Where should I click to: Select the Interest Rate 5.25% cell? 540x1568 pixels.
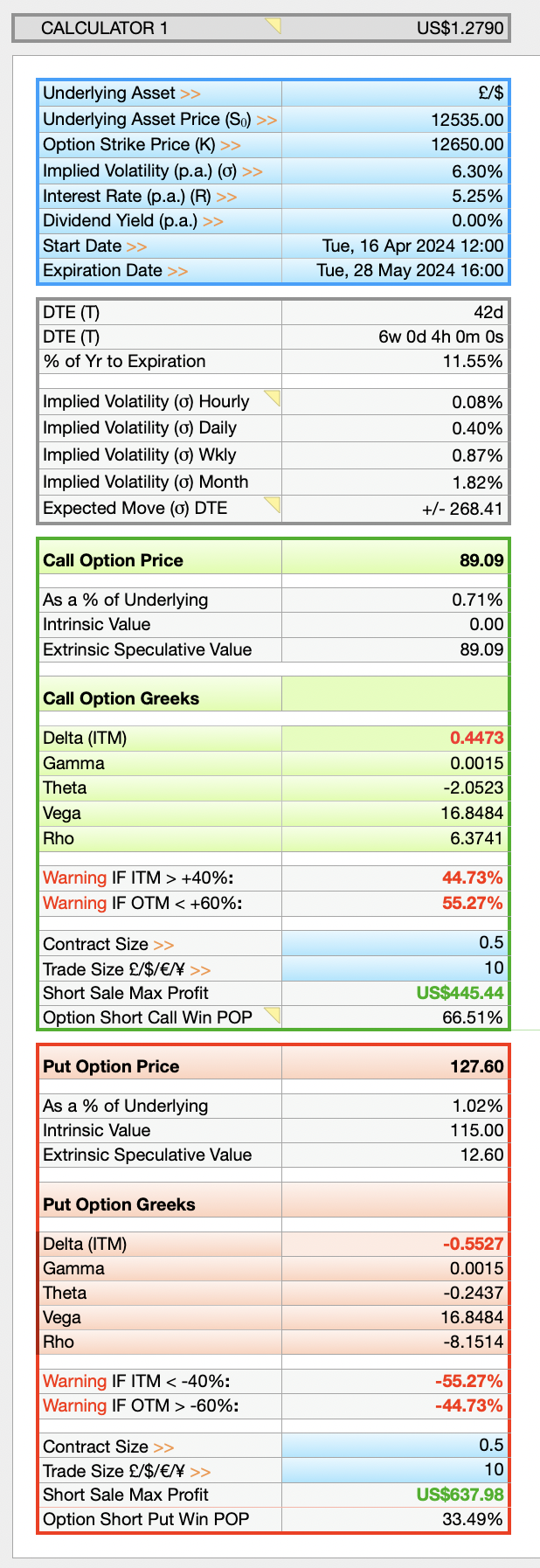point(395,196)
